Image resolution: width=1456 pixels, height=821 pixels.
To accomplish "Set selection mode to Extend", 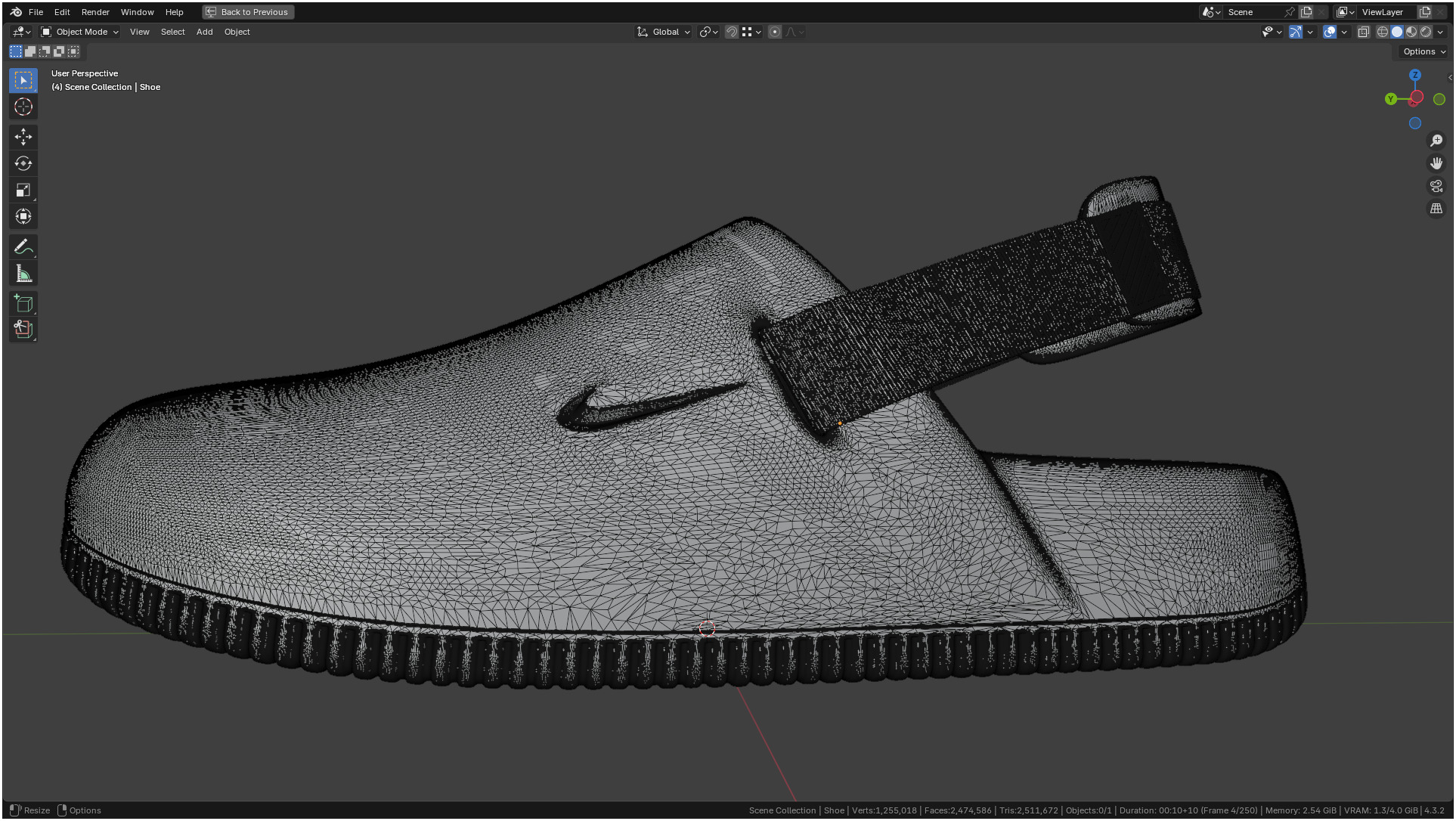I will tap(30, 51).
